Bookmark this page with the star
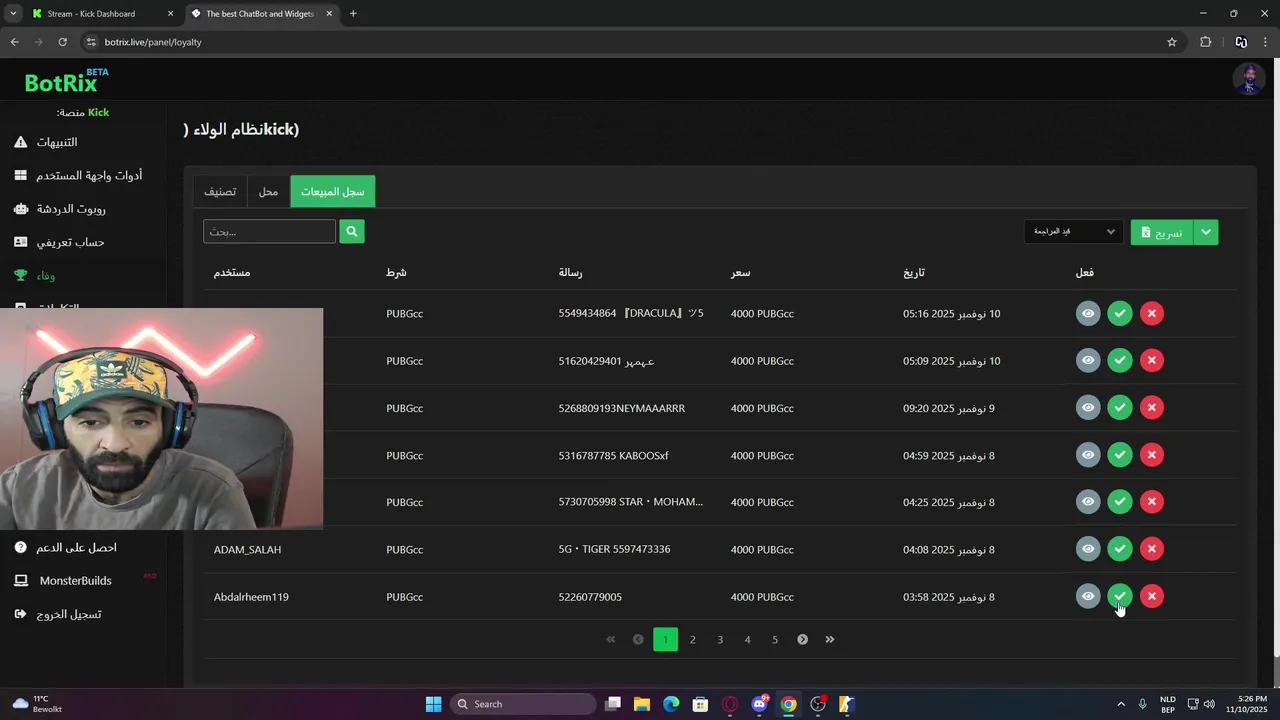Image resolution: width=1280 pixels, height=720 pixels. click(1172, 42)
